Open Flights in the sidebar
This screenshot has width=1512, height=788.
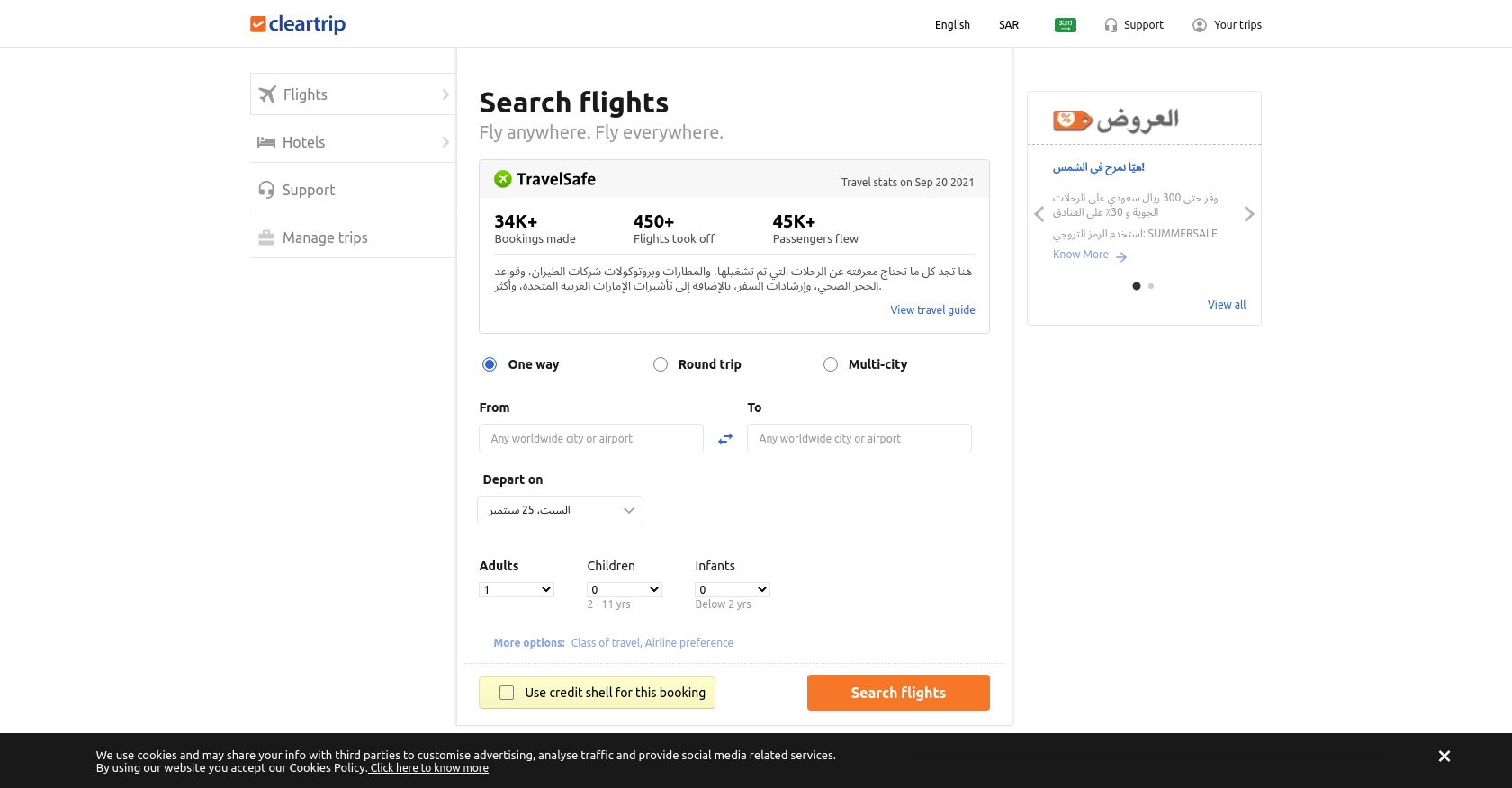pyautogui.click(x=353, y=94)
